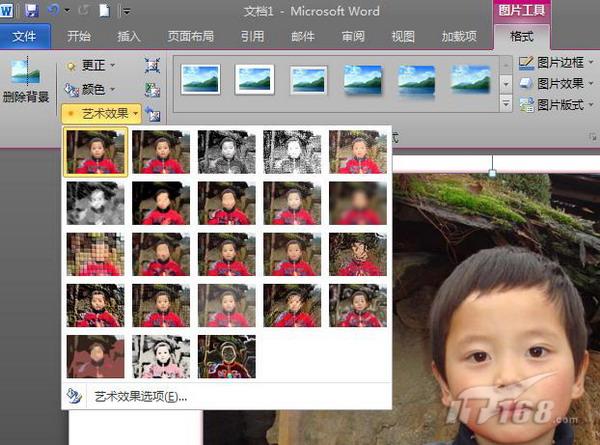
Task: Apply the mosaic bubbles effect thumbnail
Action: [96, 254]
